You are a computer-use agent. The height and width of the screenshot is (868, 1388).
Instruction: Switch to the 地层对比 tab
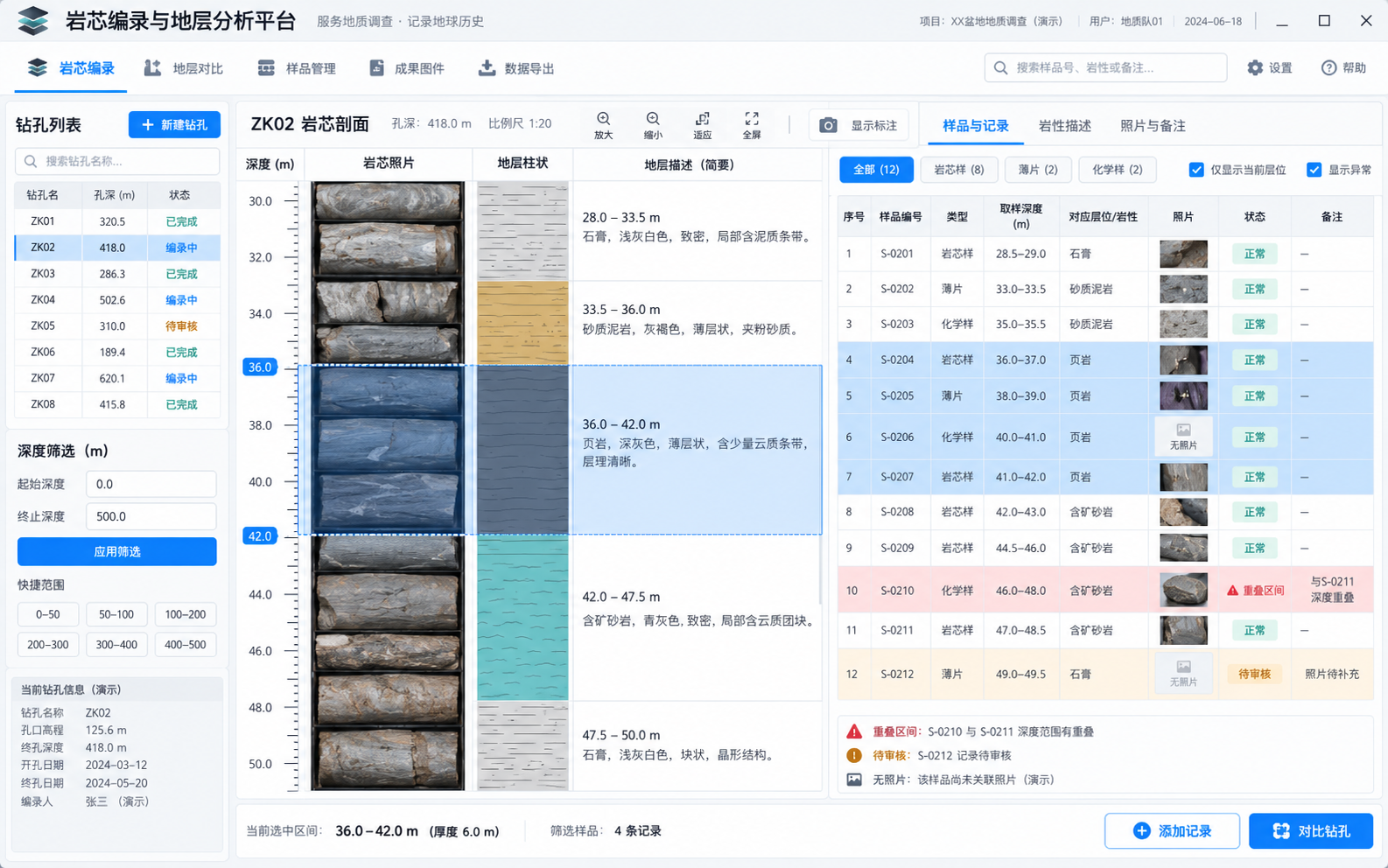pyautogui.click(x=184, y=68)
